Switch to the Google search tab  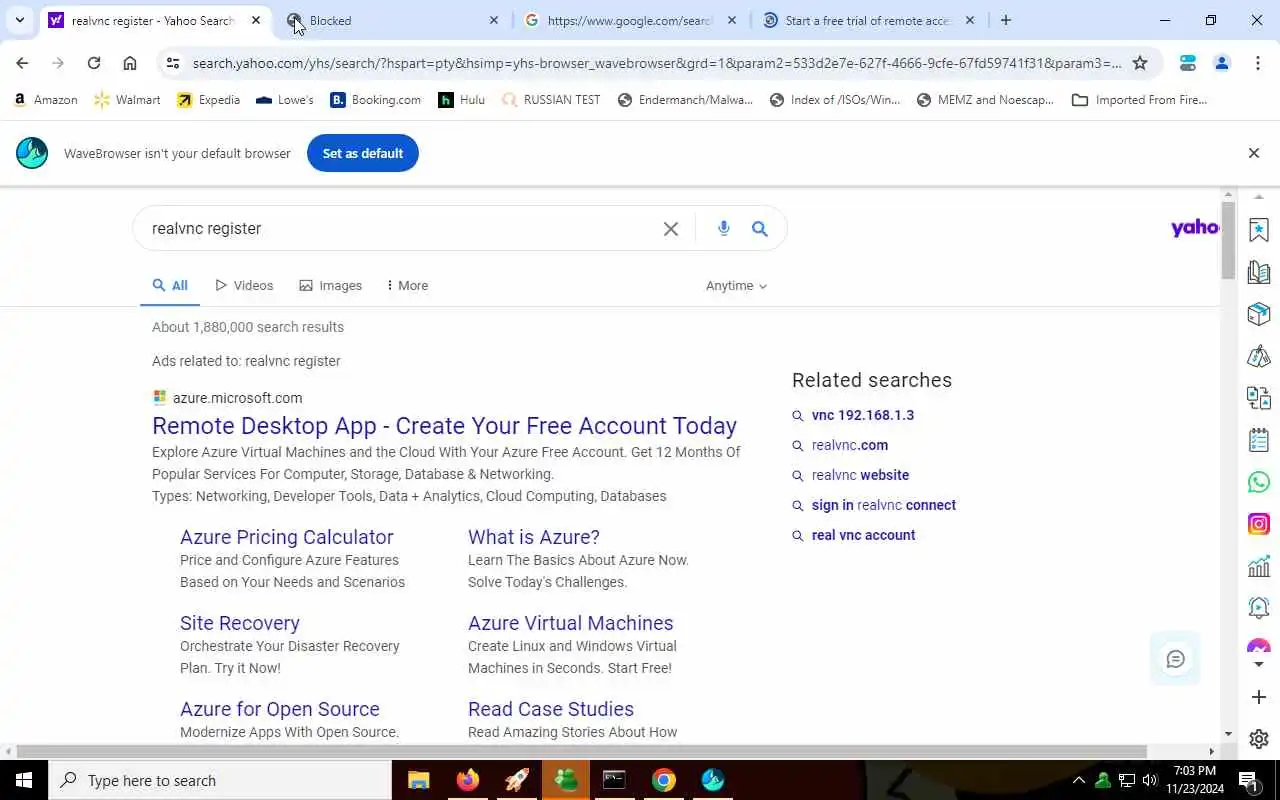click(x=630, y=20)
